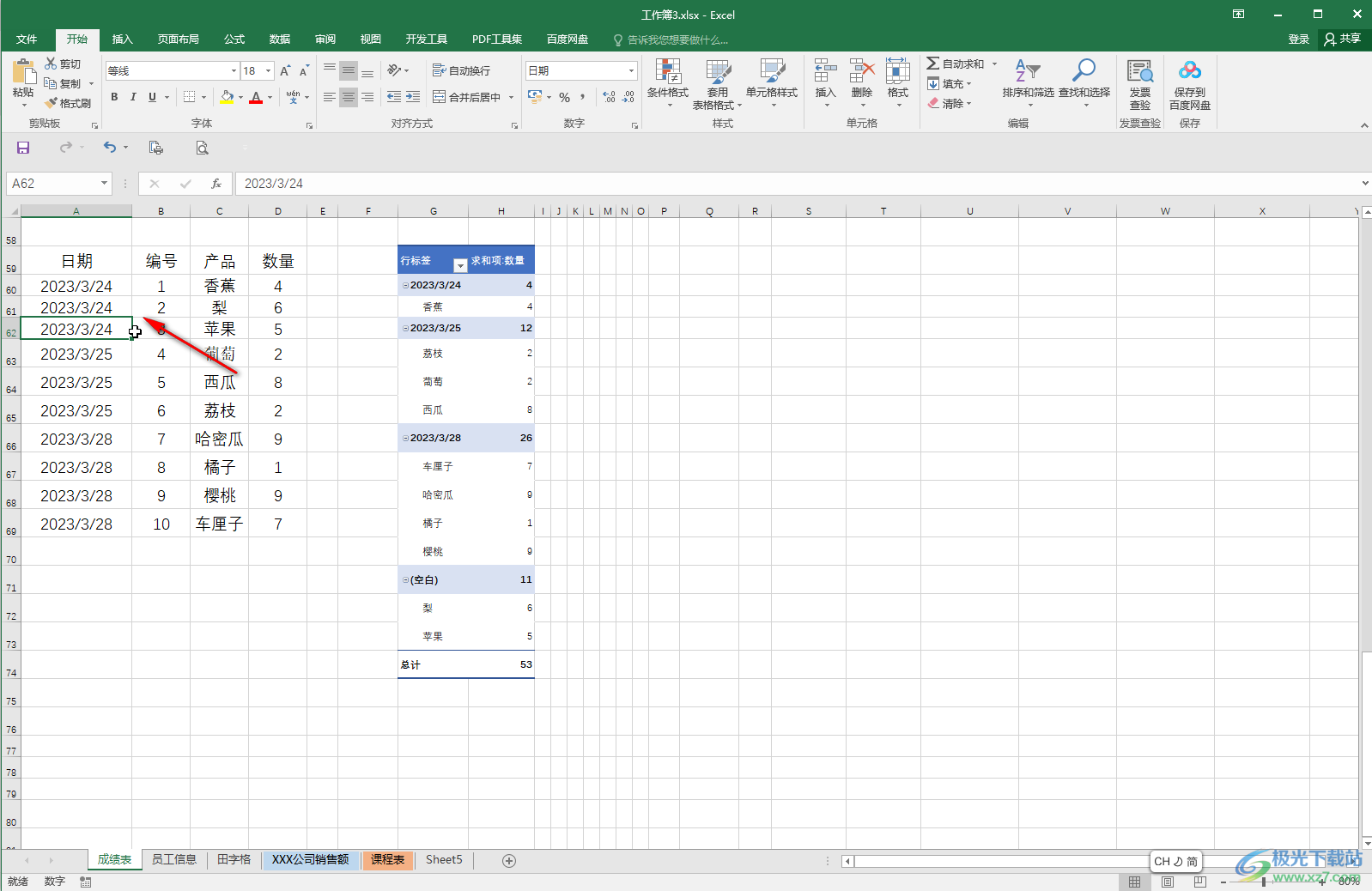Image resolution: width=1372 pixels, height=891 pixels.
Task: Click the Delete cells icon
Action: (x=861, y=71)
